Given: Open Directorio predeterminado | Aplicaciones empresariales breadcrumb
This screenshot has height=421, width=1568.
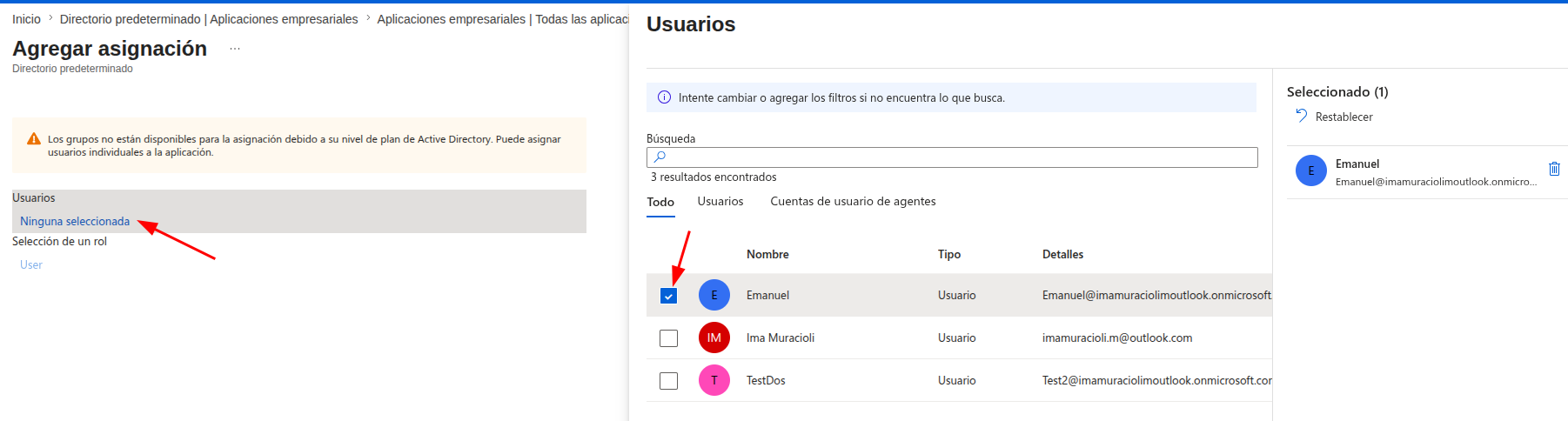Looking at the screenshot, I should [x=209, y=19].
